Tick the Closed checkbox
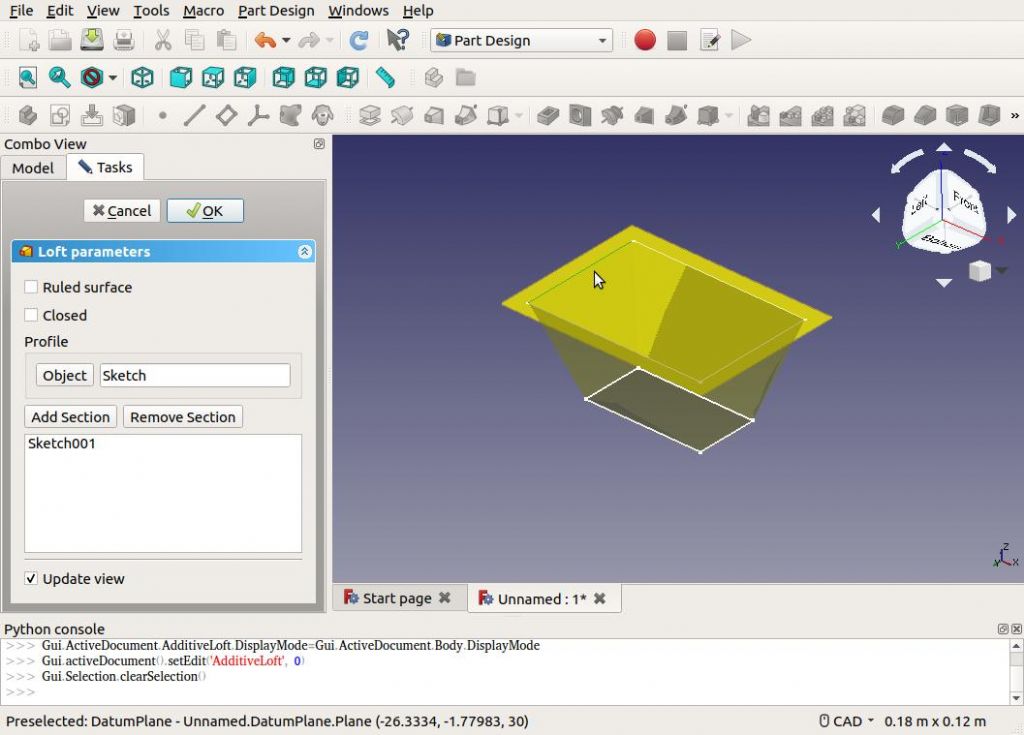This screenshot has width=1024, height=735. [32, 315]
